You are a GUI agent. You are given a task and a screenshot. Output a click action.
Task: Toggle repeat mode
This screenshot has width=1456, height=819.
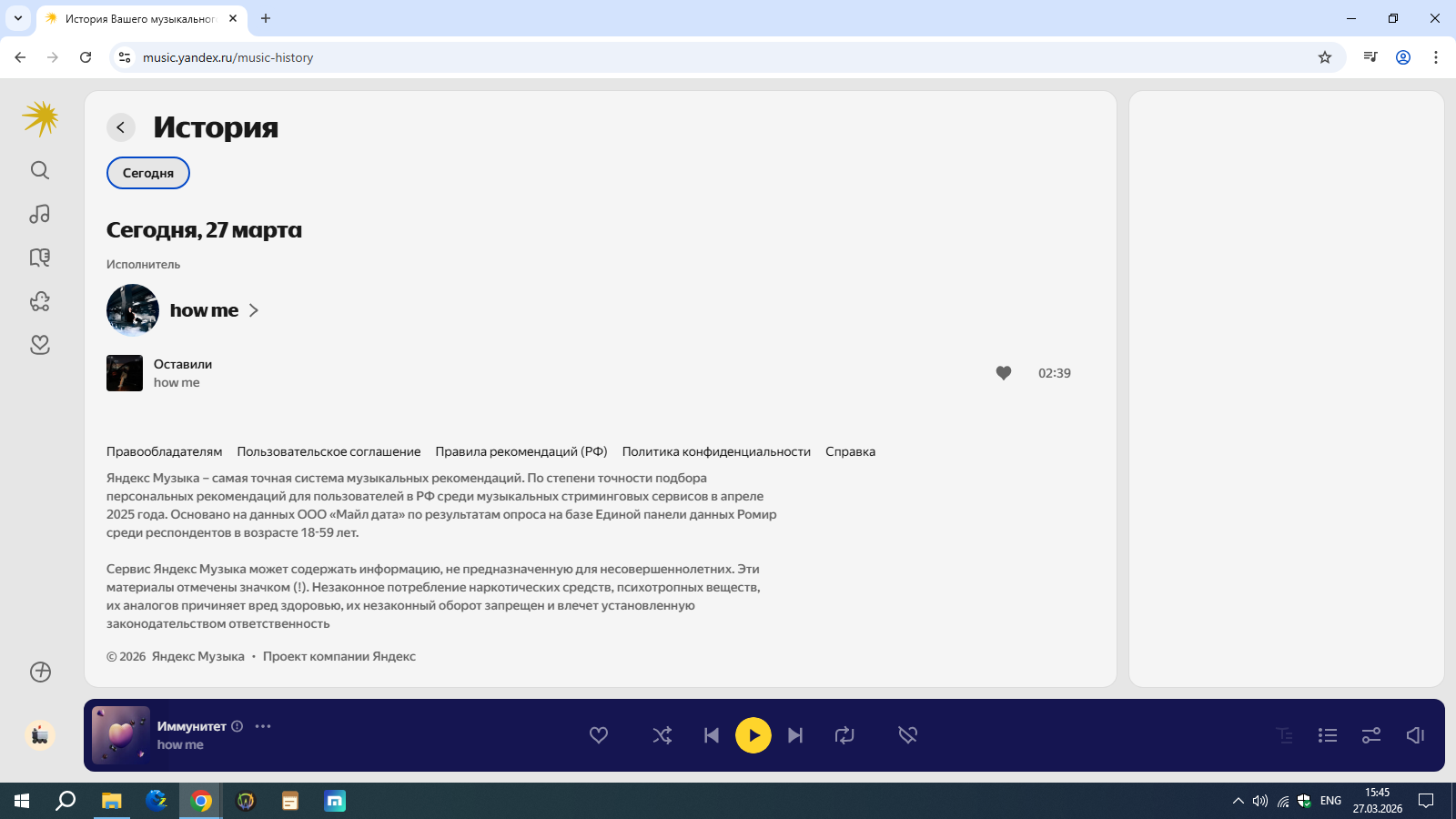844,735
